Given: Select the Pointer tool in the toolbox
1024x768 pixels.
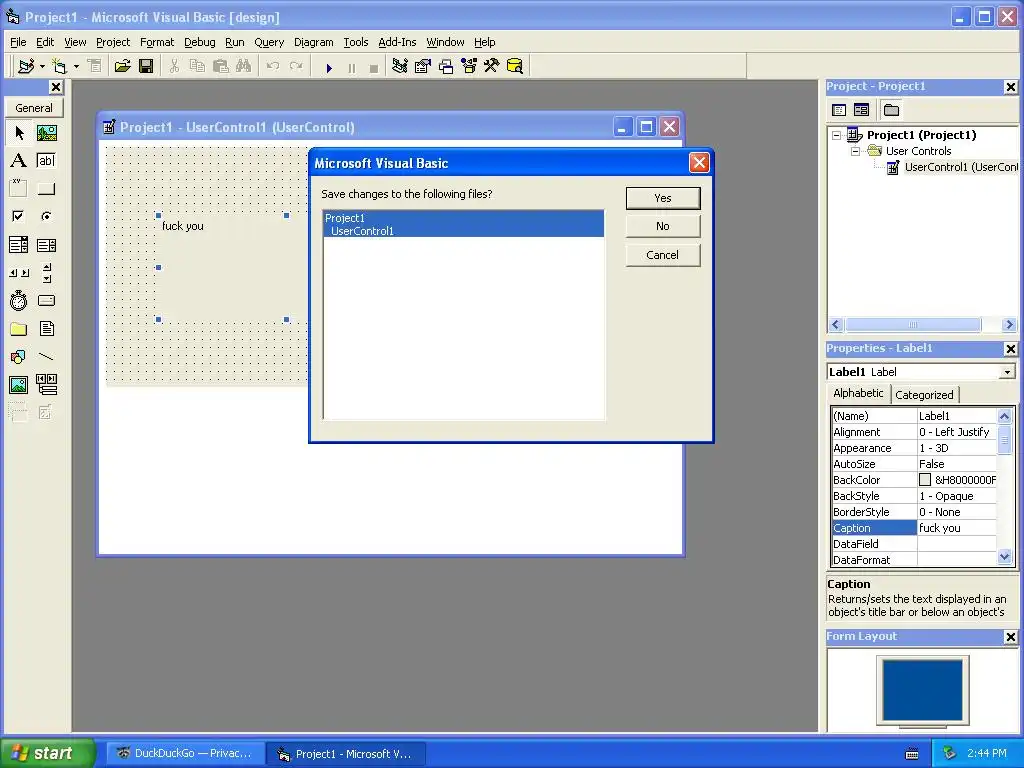Looking at the screenshot, I should coord(19,133).
